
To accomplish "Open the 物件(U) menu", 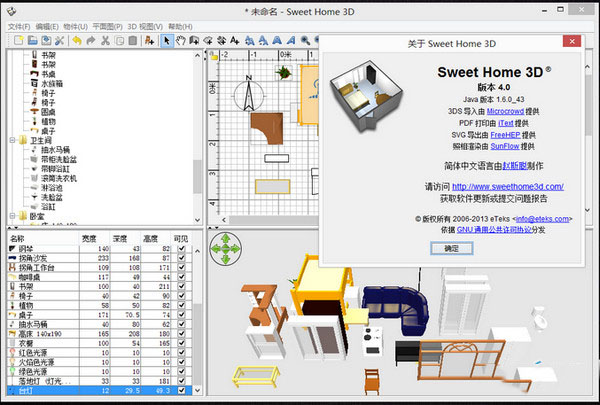I will [x=75, y=26].
